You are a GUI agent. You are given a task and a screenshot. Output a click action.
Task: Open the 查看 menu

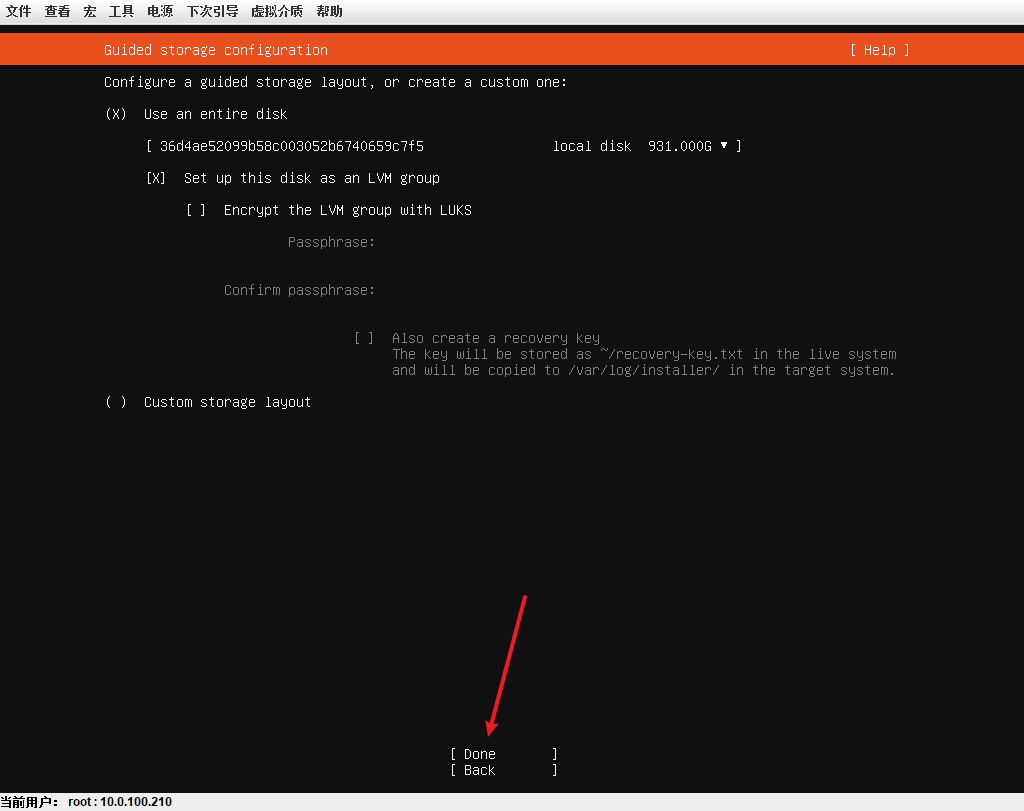point(57,11)
